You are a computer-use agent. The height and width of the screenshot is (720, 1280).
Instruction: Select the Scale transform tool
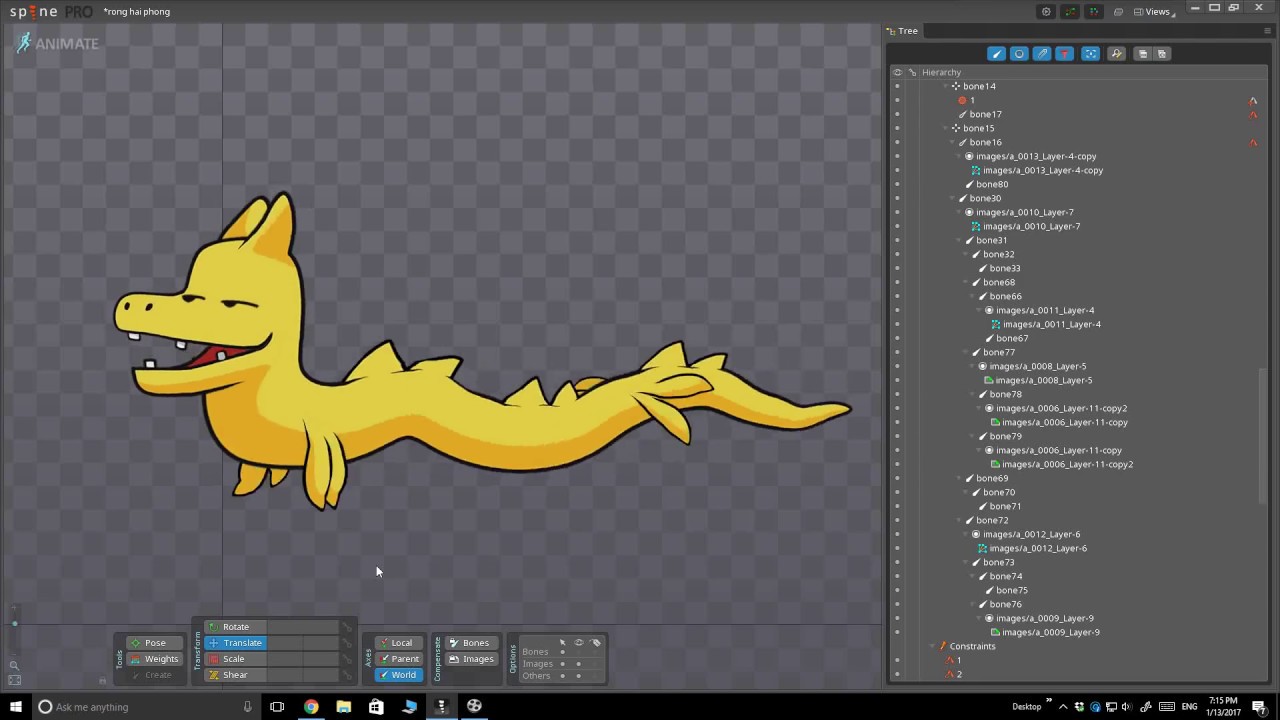(234, 659)
